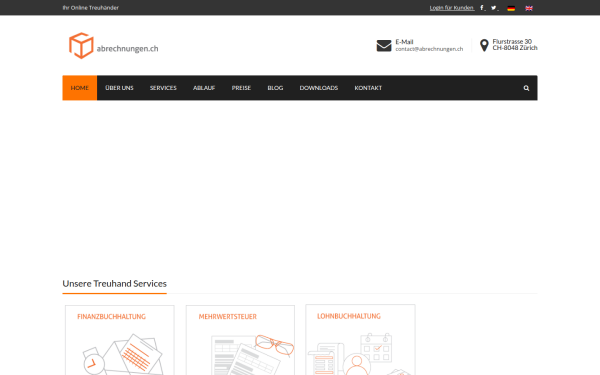The width and height of the screenshot is (600, 375).
Task: Select the HOME menu item
Action: tap(80, 88)
